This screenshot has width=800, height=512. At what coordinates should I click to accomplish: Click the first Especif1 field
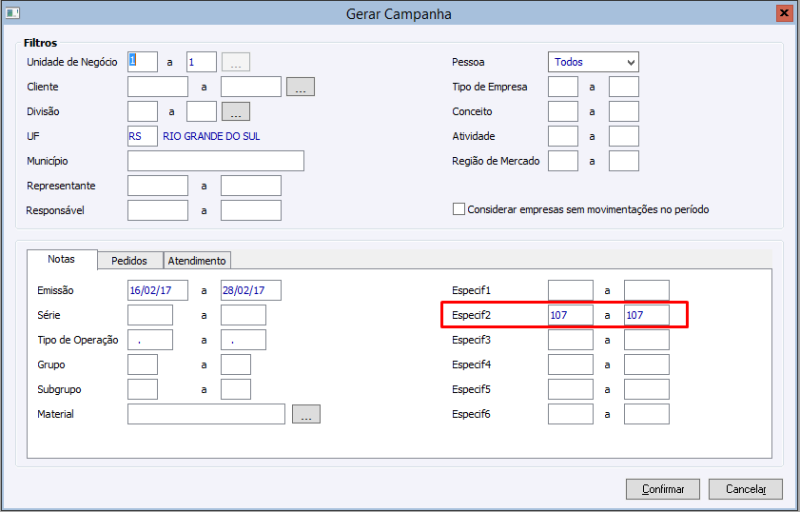[571, 290]
